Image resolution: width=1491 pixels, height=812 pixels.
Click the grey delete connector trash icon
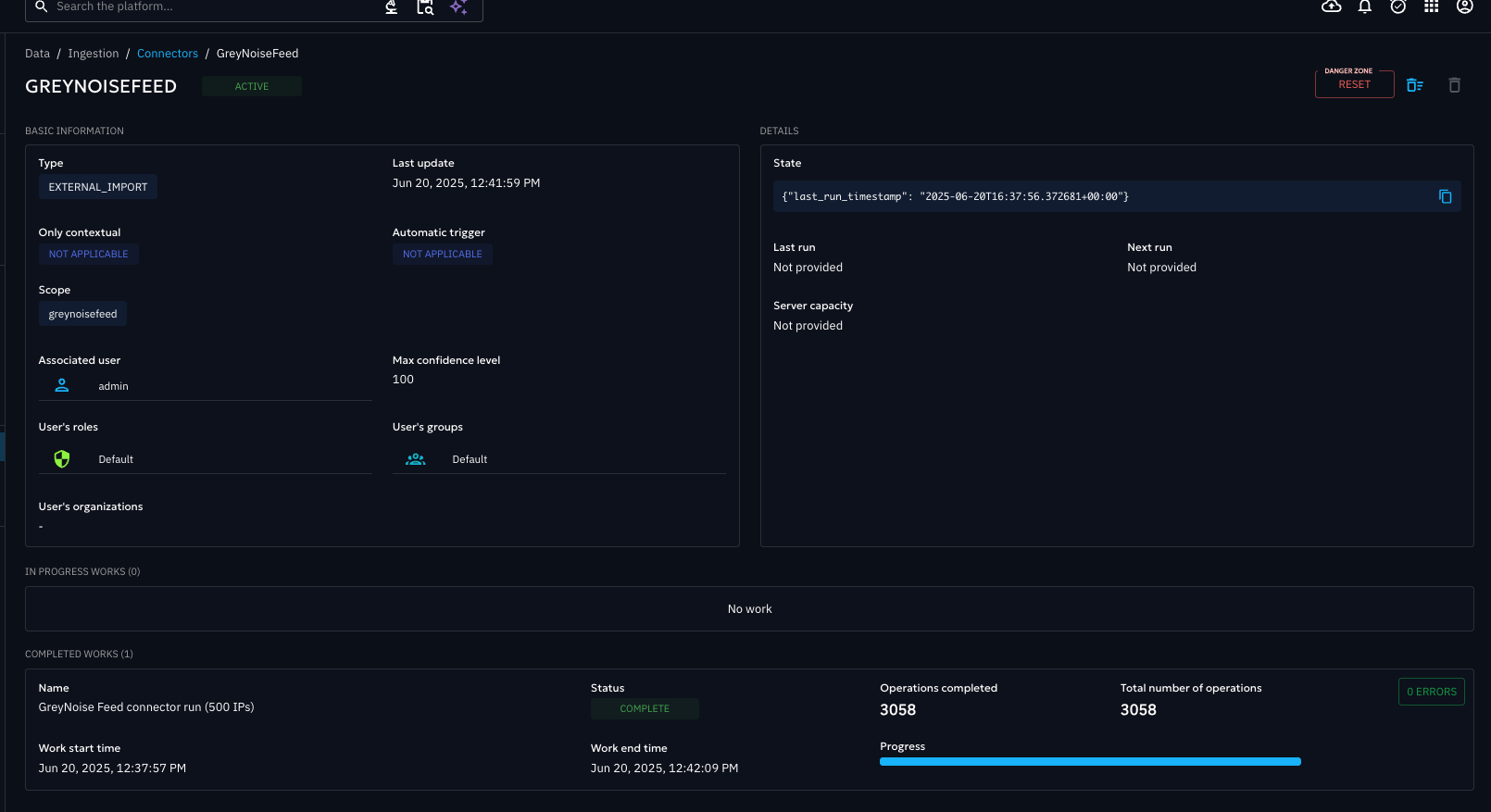click(1455, 85)
